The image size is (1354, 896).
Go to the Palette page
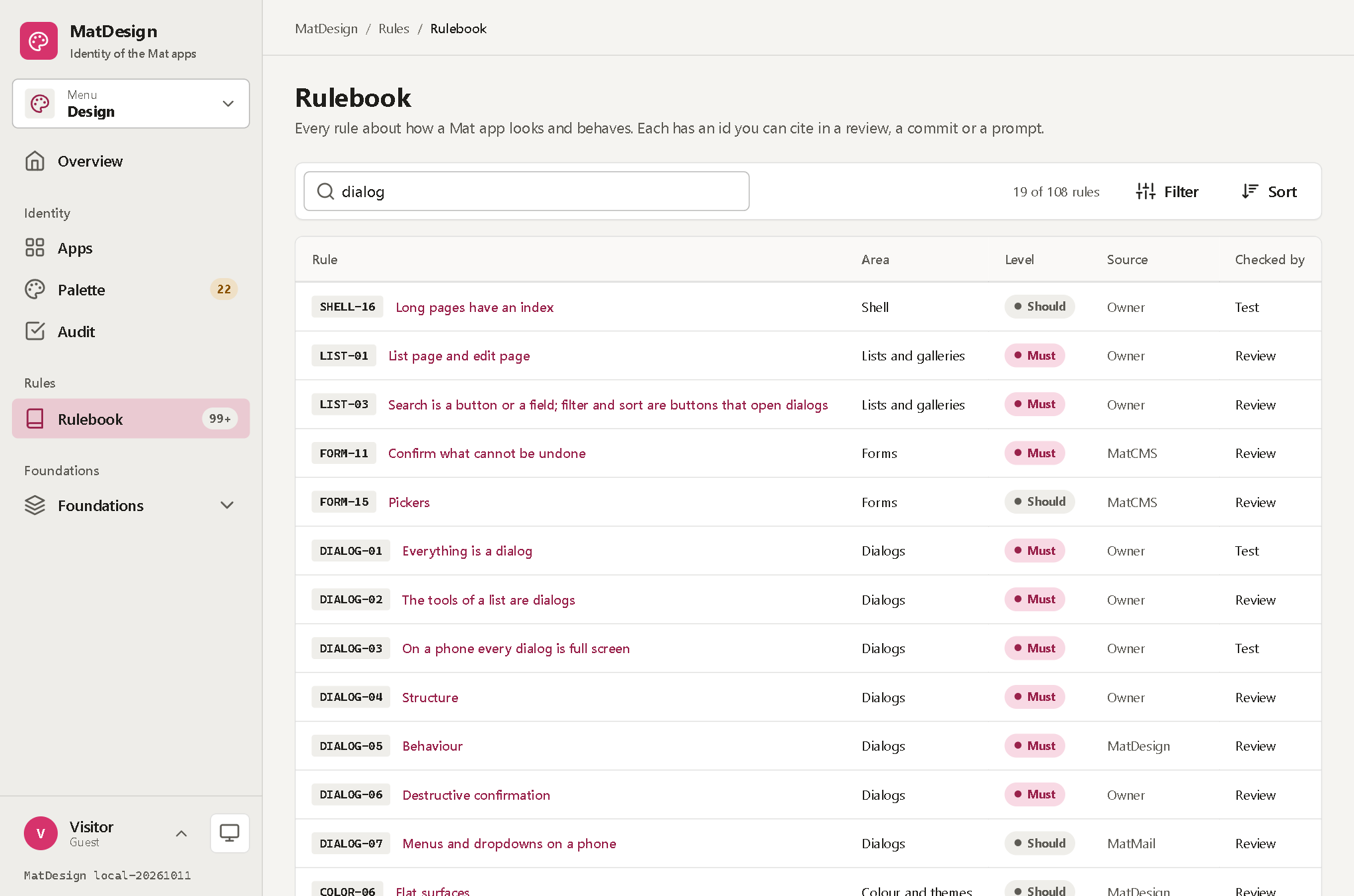tap(131, 289)
